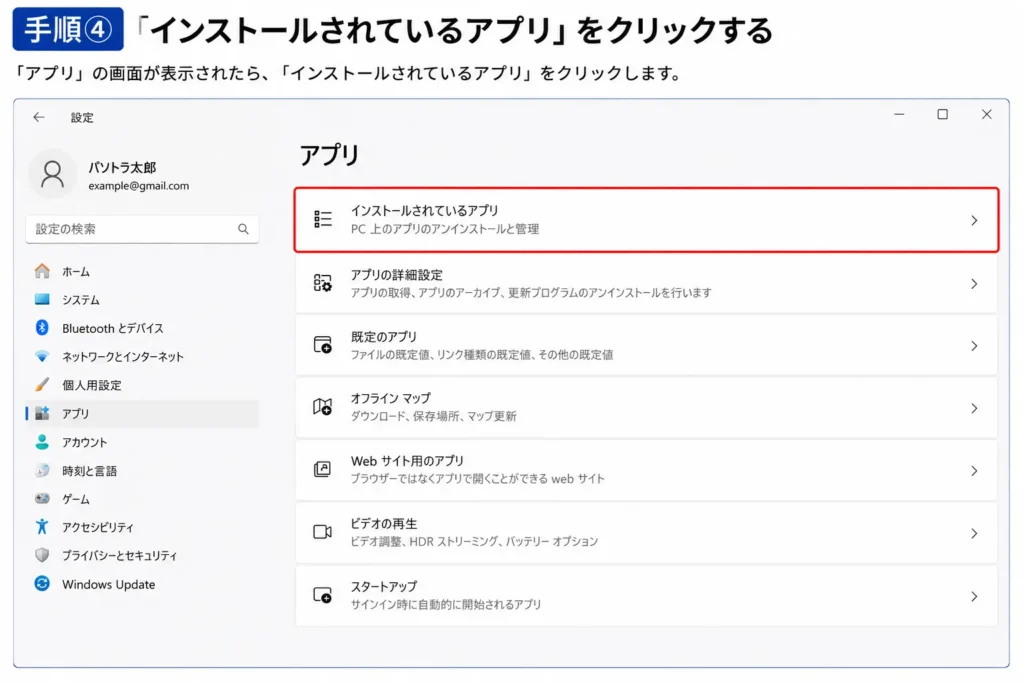Click the アプリの詳細設定 gear-grid icon
This screenshot has height=683, width=1024.
coord(323,283)
